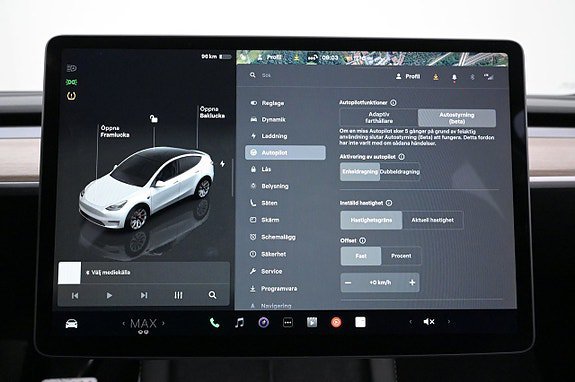Skip to previous media track
The image size is (575, 382).
click(x=75, y=295)
